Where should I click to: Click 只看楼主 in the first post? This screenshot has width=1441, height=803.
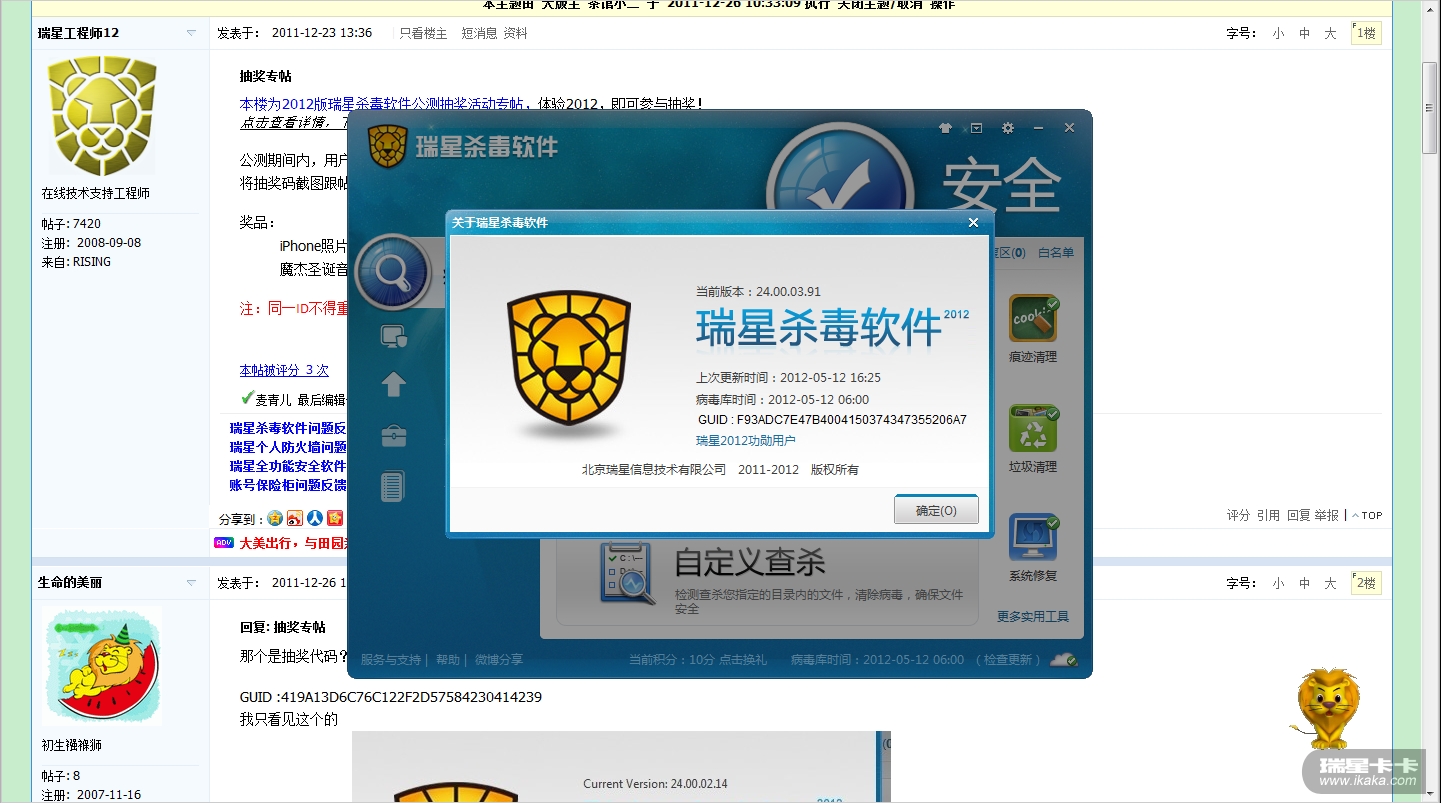[423, 33]
